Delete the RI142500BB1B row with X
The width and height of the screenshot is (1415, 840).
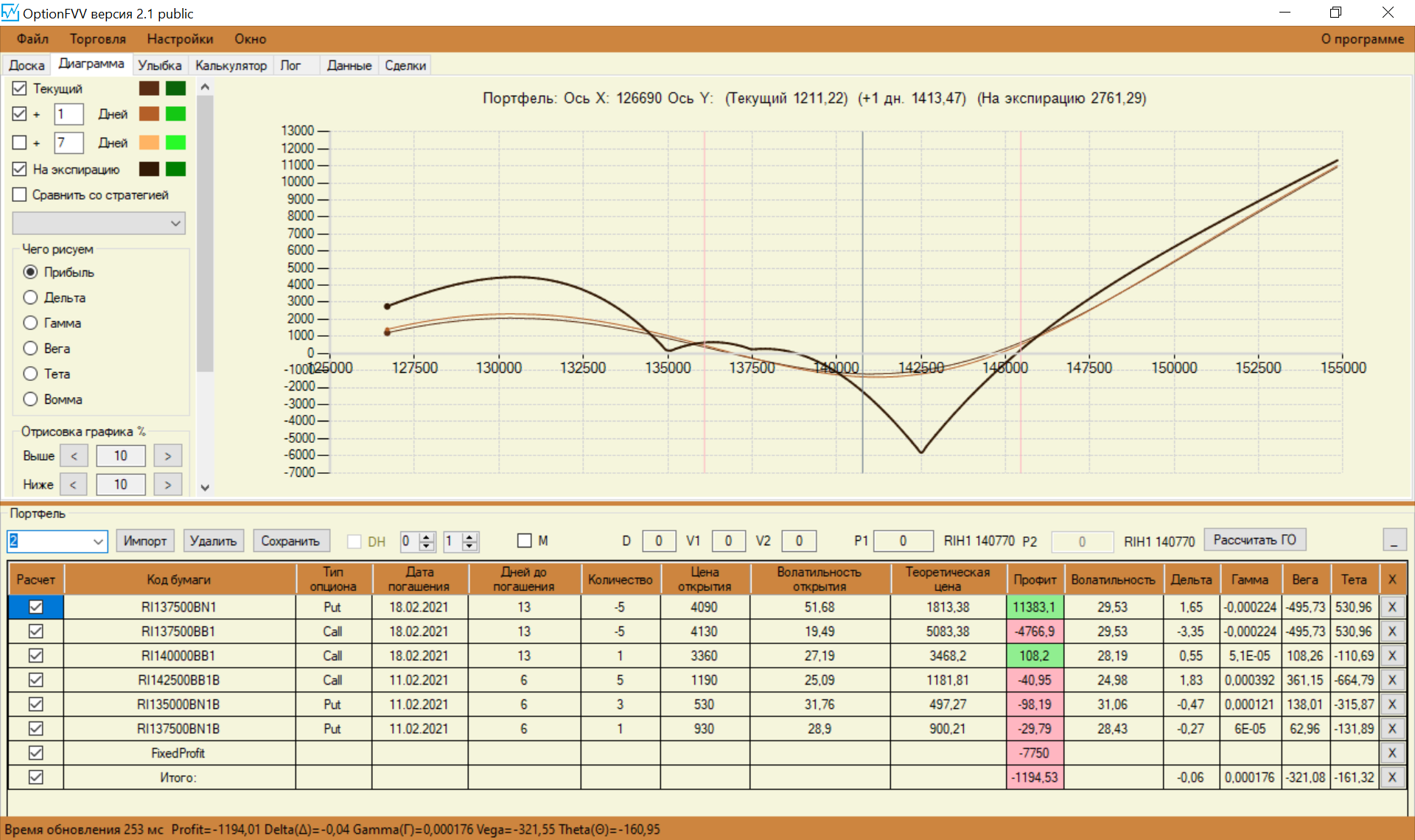click(1391, 680)
